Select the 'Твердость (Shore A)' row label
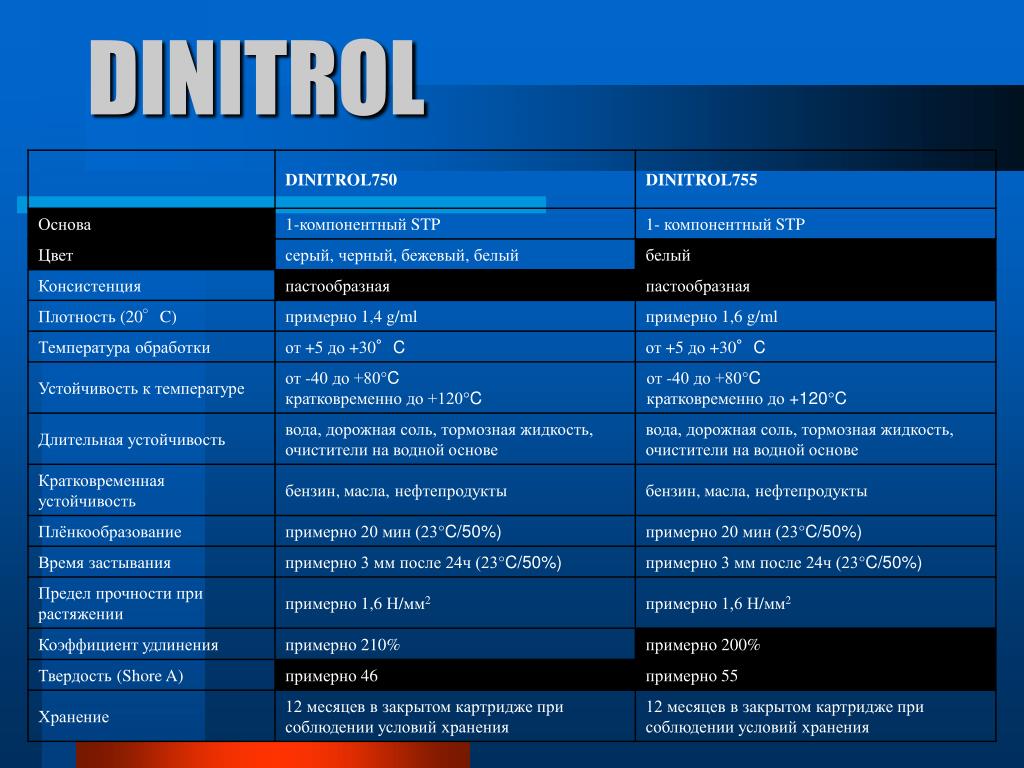Image resolution: width=1024 pixels, height=768 pixels. [110, 676]
